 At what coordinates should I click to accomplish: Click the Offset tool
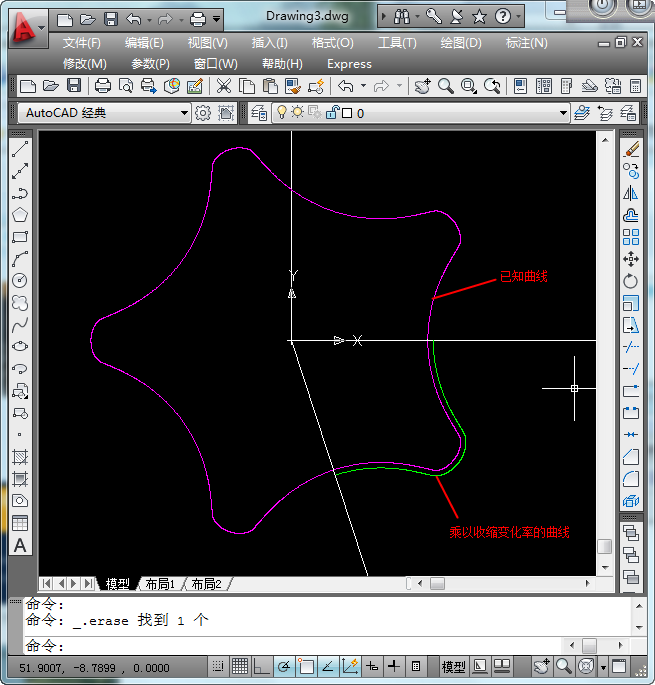point(631,215)
